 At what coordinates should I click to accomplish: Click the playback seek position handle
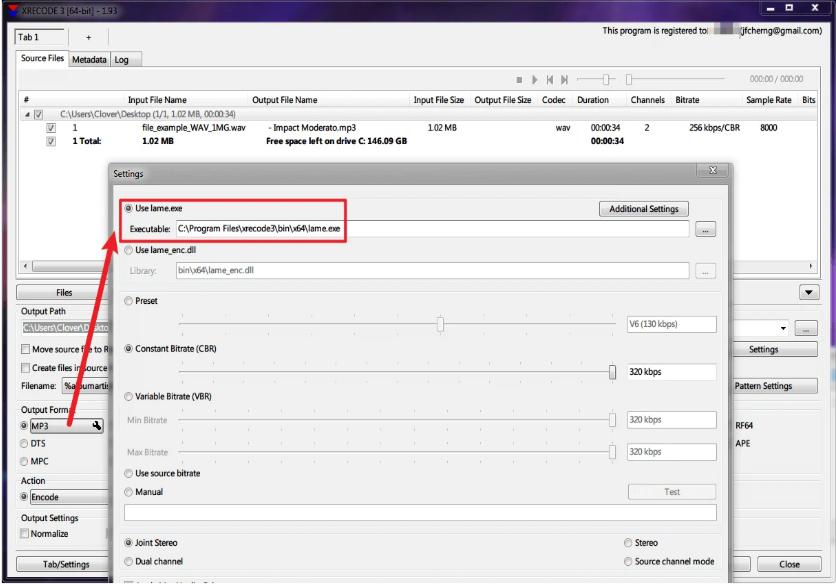629,80
